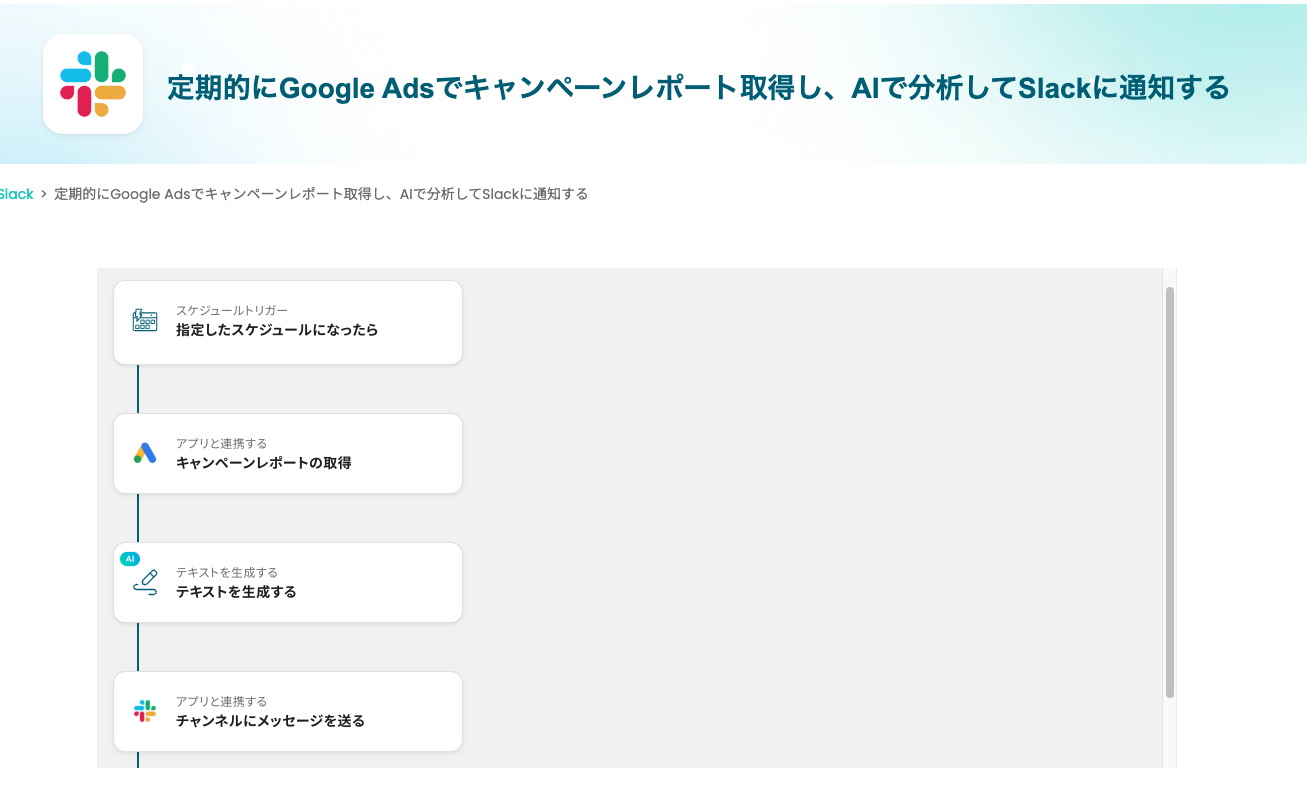
Task: Click アプリと連携する label above キャンペーンレポートの取得
Action: point(221,443)
